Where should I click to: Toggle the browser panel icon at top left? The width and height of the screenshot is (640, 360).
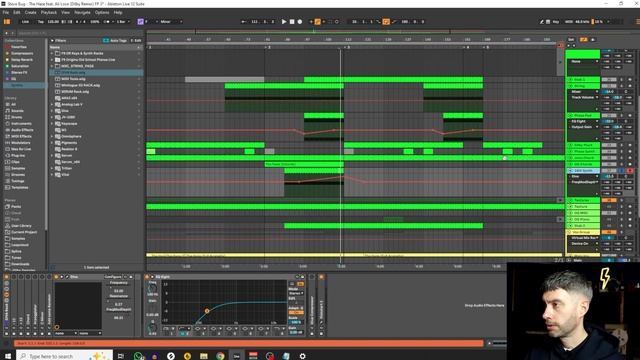[x=7, y=22]
